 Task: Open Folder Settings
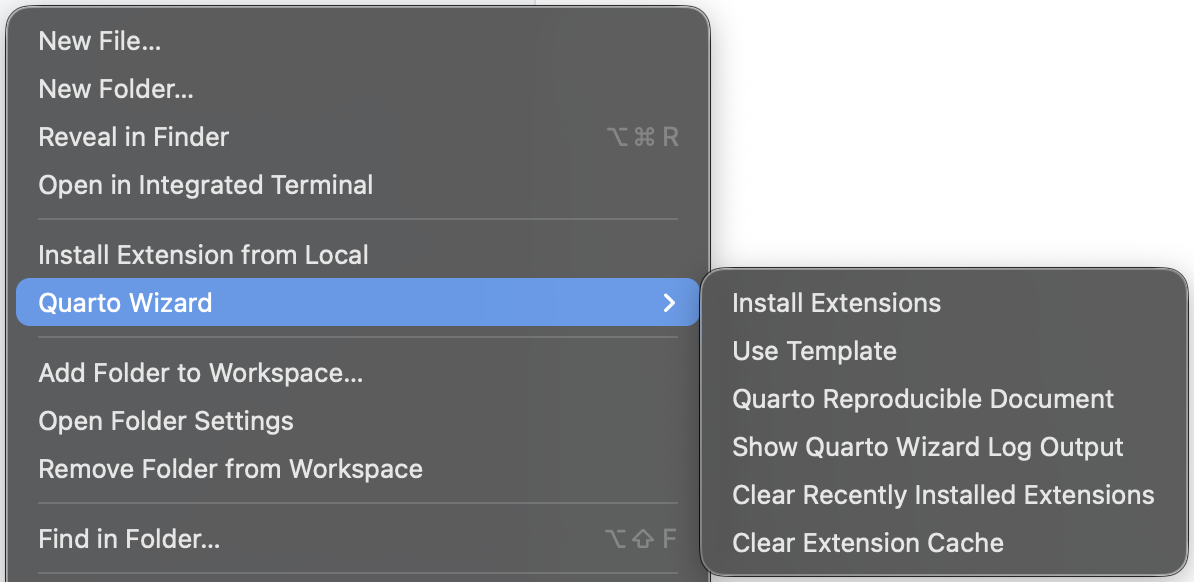pyautogui.click(x=165, y=420)
